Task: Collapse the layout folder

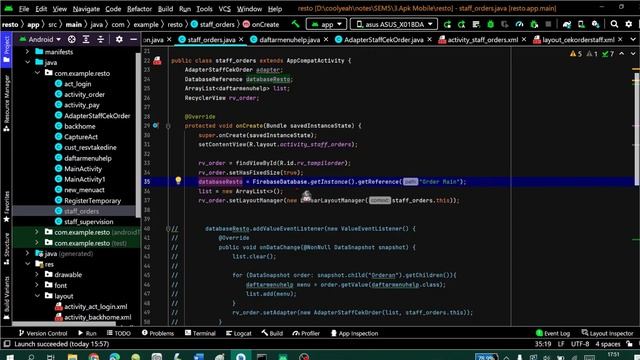Action: coord(37,296)
